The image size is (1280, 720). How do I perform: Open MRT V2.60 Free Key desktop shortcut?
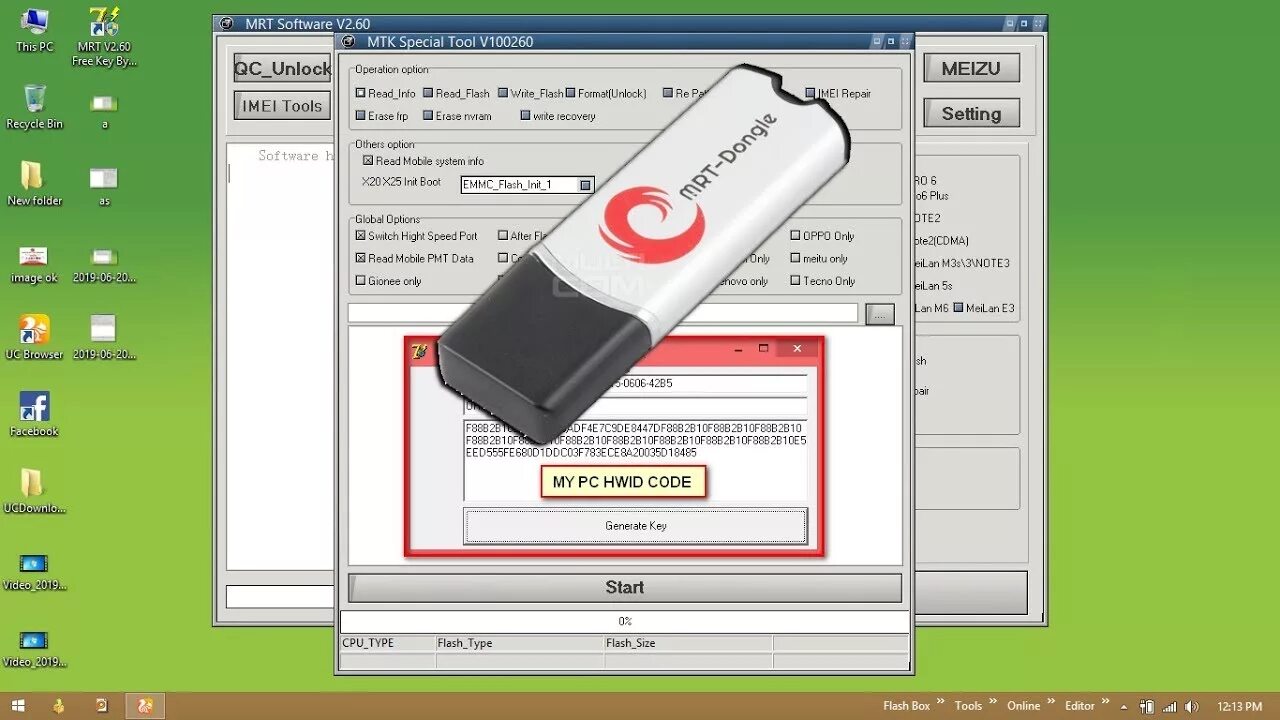[104, 36]
